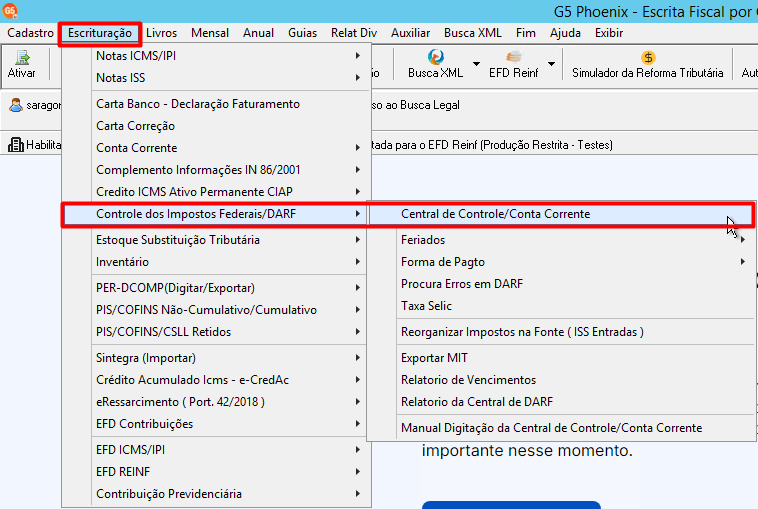The height and width of the screenshot is (509, 758).
Task: Expand the Conta Corrente submenu
Action: (216, 147)
